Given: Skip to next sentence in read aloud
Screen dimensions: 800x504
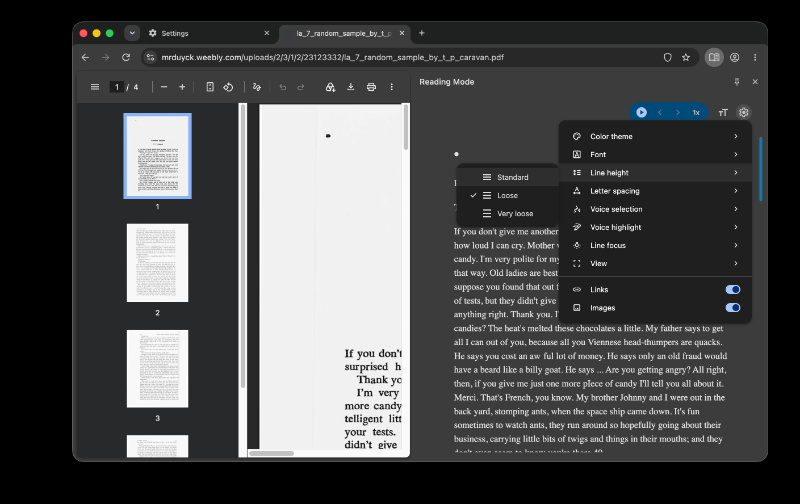Looking at the screenshot, I should click(678, 112).
